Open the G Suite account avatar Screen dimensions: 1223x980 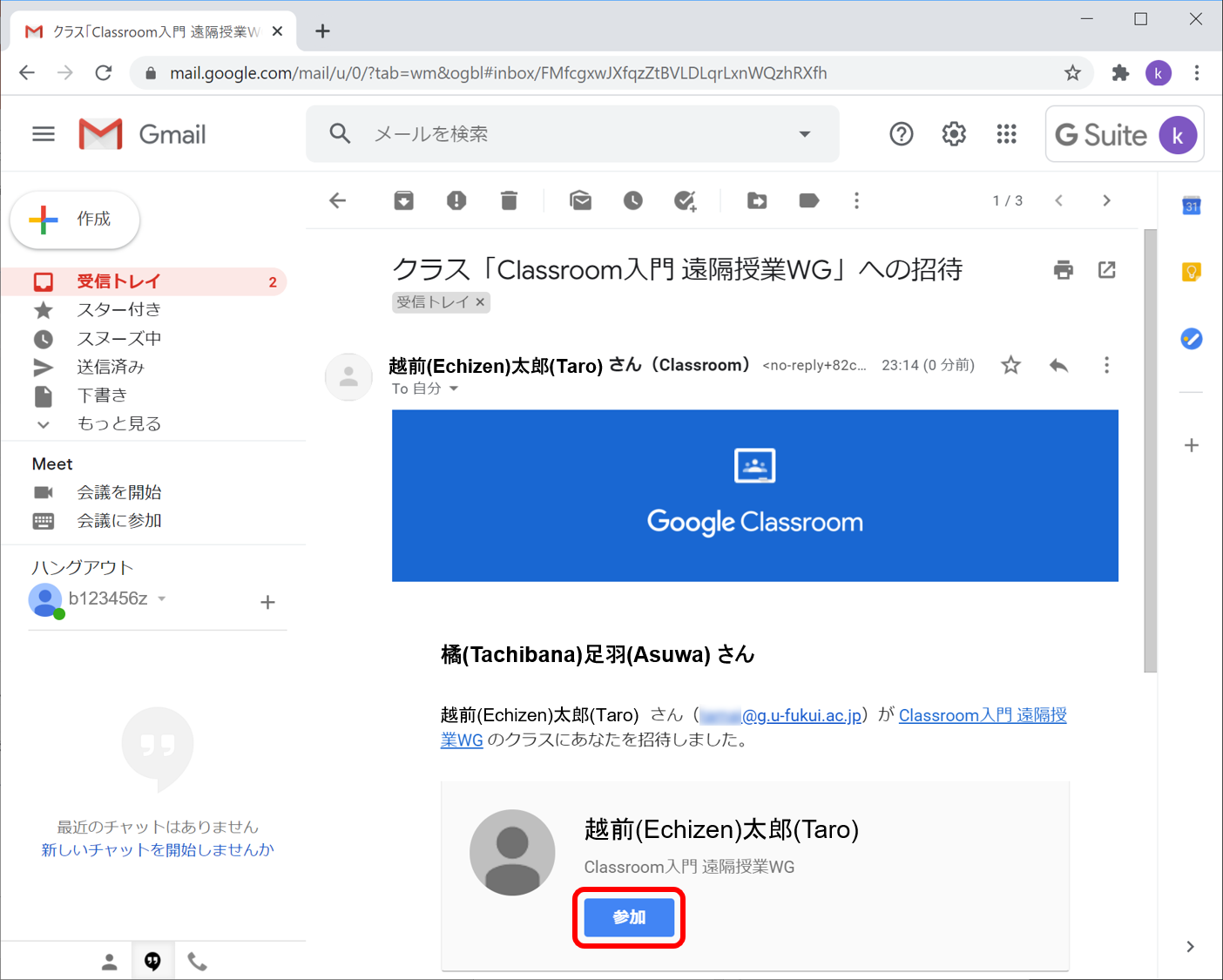coord(1178,135)
